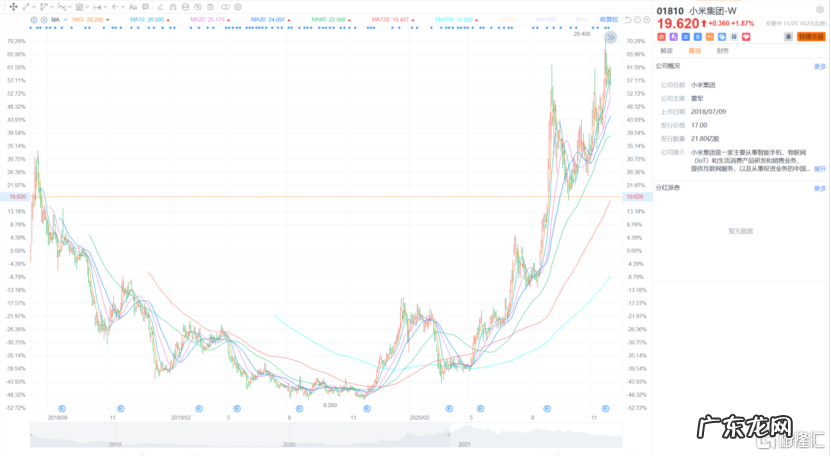This screenshot has width=831, height=456.
Task: Click the blue tag badge icon
Action: click(x=722, y=37)
